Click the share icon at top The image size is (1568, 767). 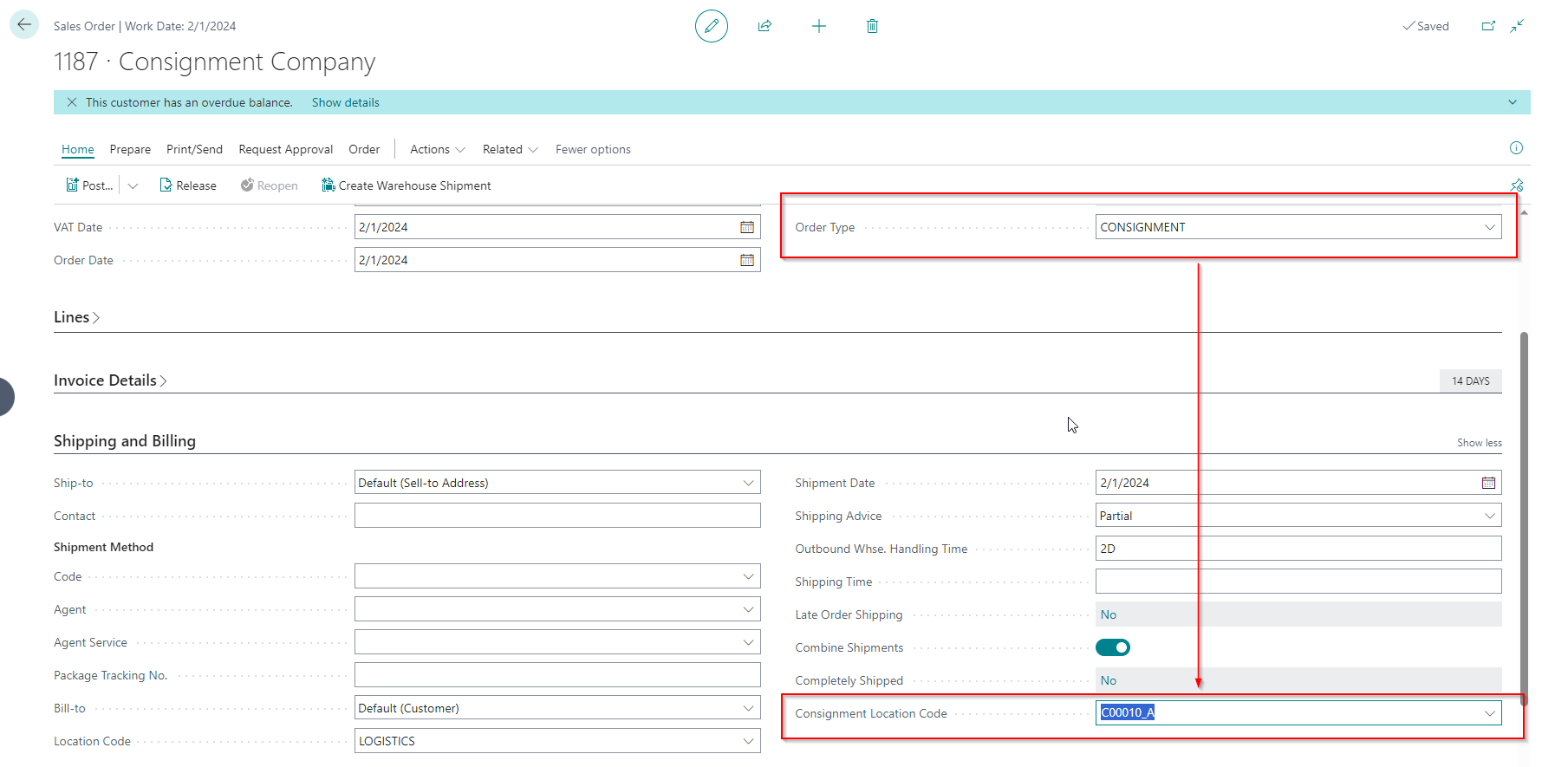(x=764, y=26)
